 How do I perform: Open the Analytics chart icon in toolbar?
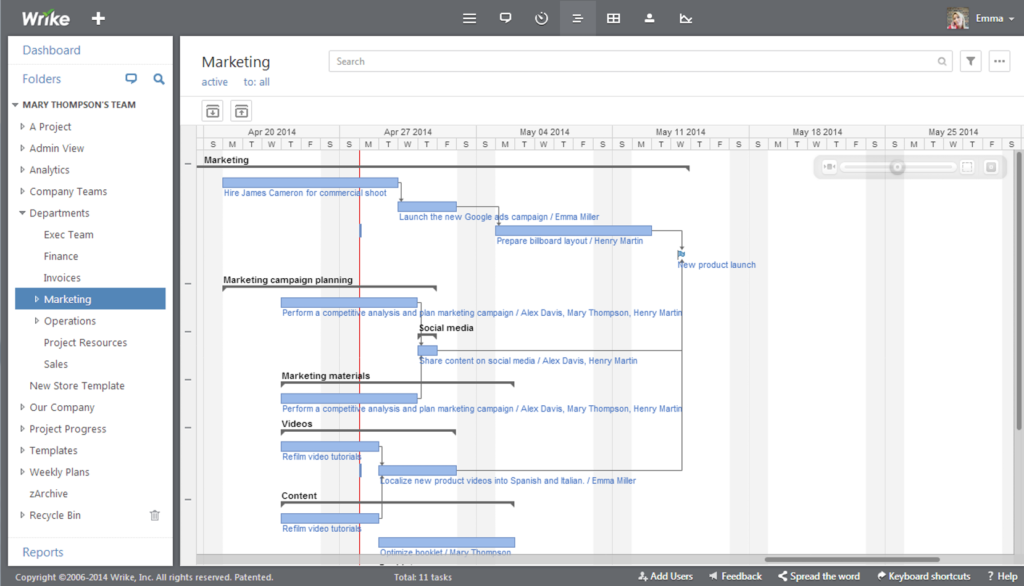coord(685,18)
